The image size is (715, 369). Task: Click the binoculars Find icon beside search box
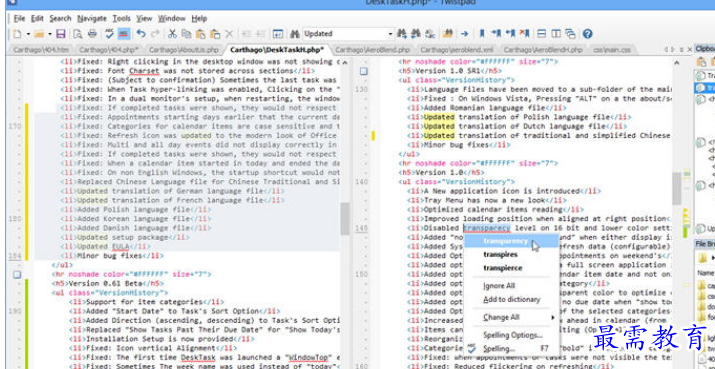[x=295, y=34]
